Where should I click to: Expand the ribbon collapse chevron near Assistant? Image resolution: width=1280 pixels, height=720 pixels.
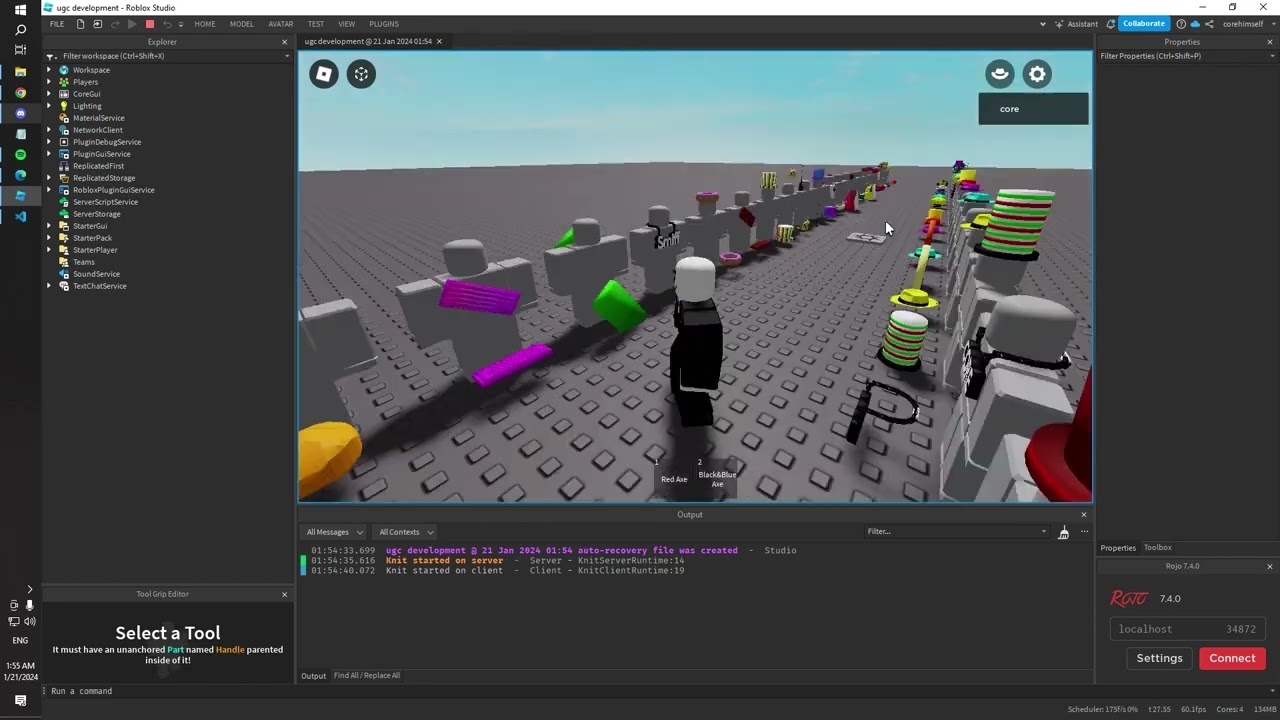click(x=1043, y=24)
